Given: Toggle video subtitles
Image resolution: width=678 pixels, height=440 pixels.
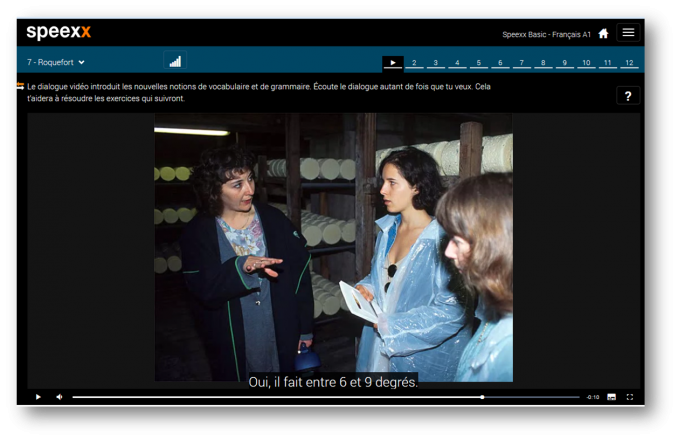Looking at the screenshot, I should pos(611,397).
